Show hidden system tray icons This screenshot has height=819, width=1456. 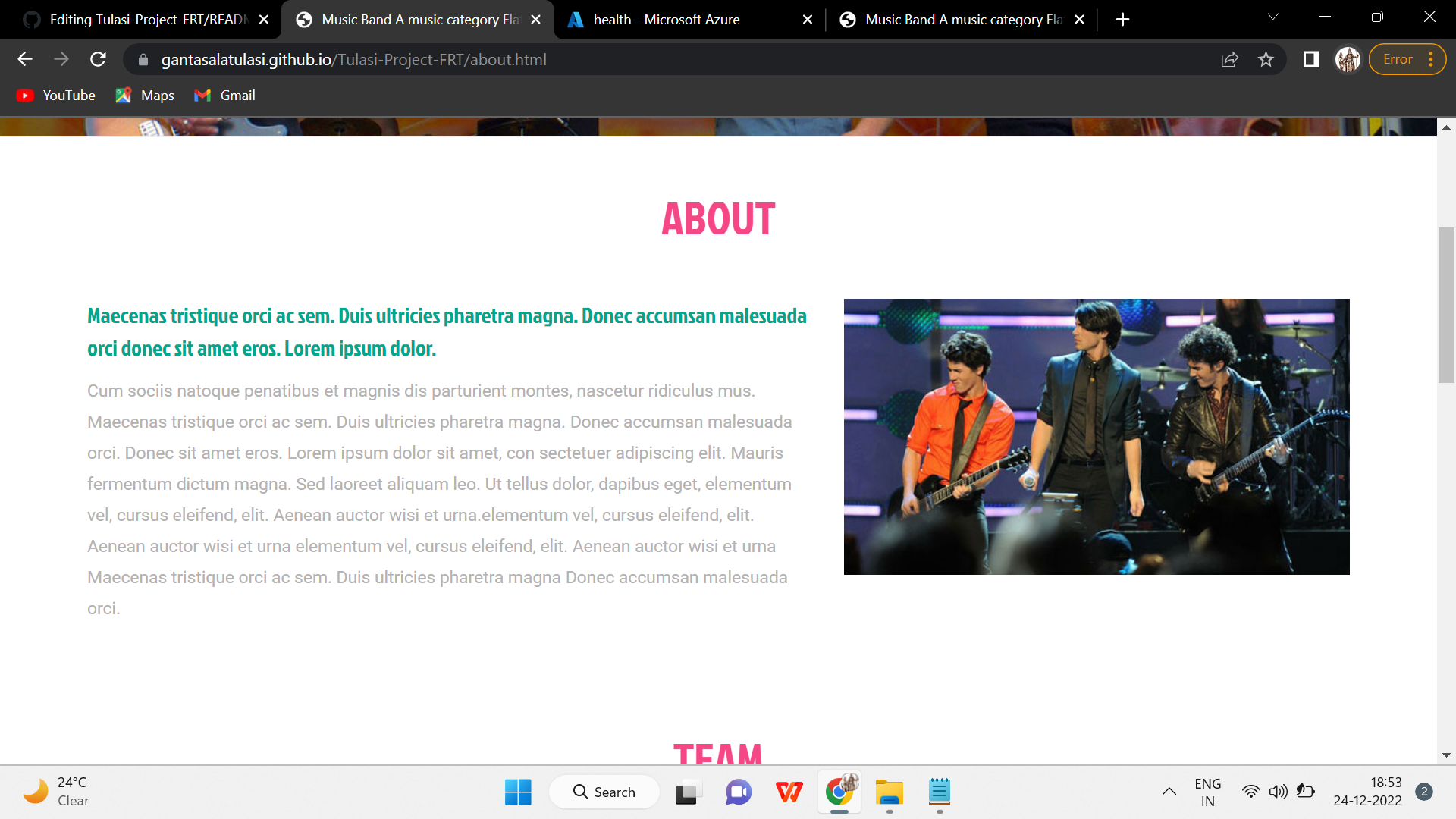[1169, 792]
